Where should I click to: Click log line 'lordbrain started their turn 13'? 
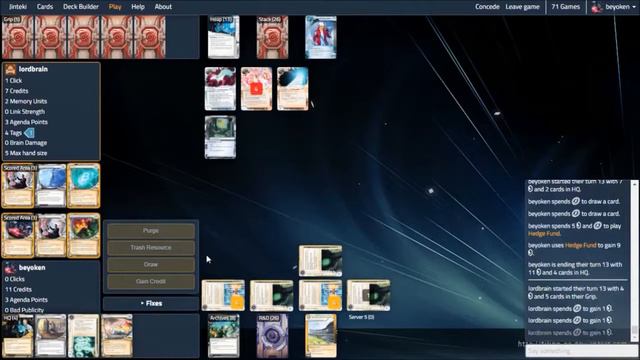point(576,292)
